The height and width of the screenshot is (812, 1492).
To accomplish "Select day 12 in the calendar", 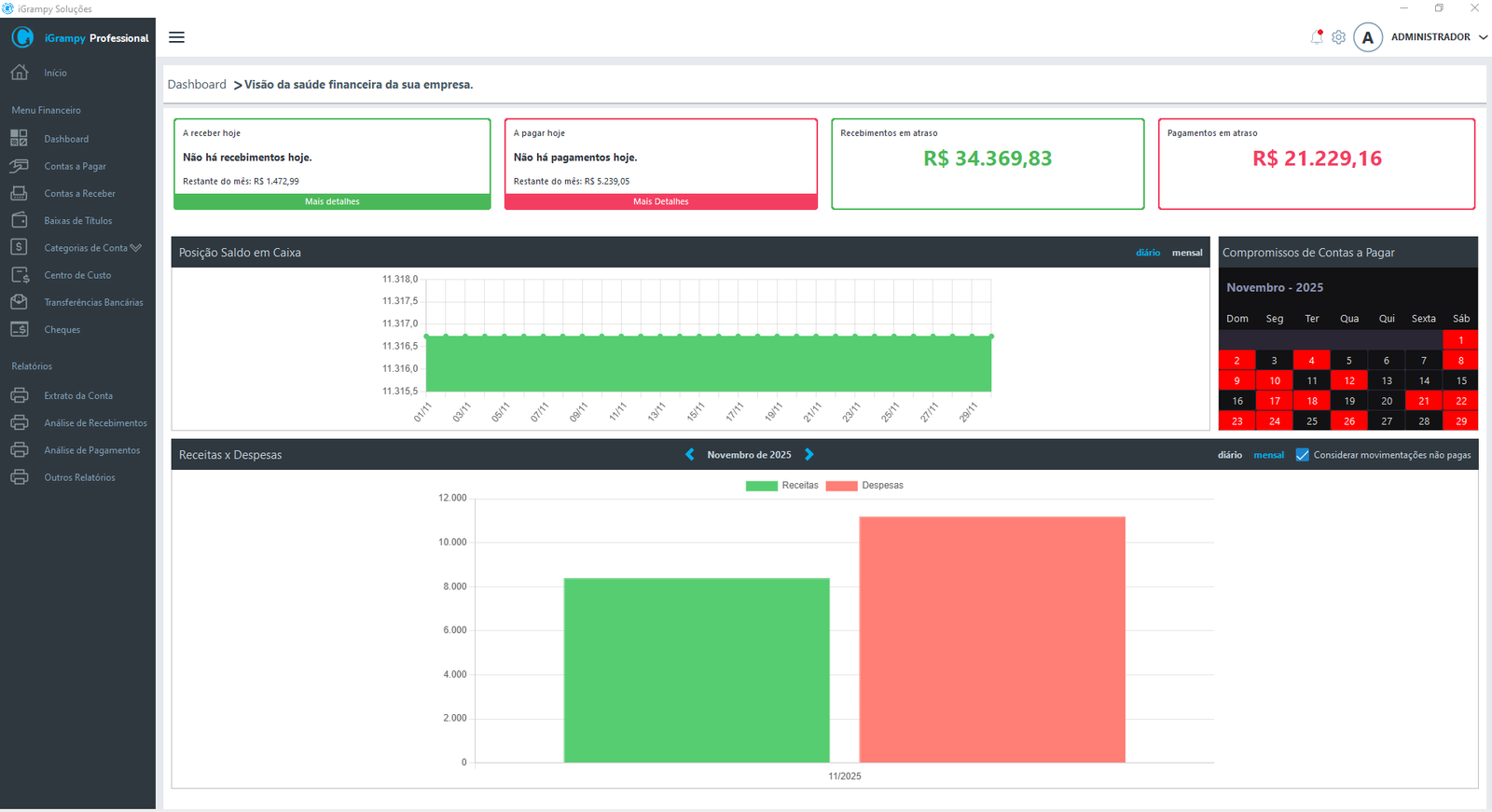I will pyautogui.click(x=1348, y=380).
